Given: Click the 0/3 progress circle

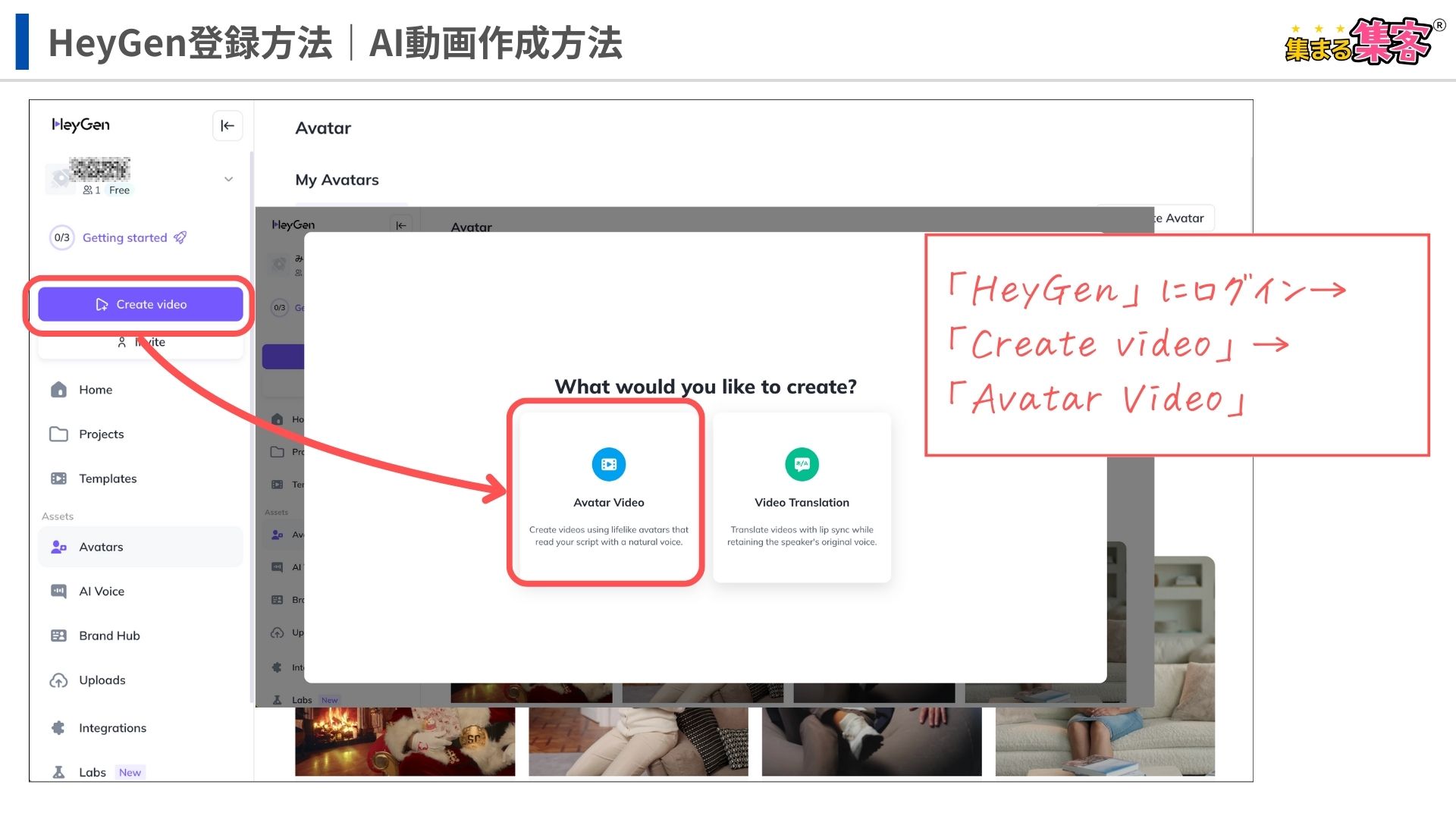Looking at the screenshot, I should [x=62, y=237].
